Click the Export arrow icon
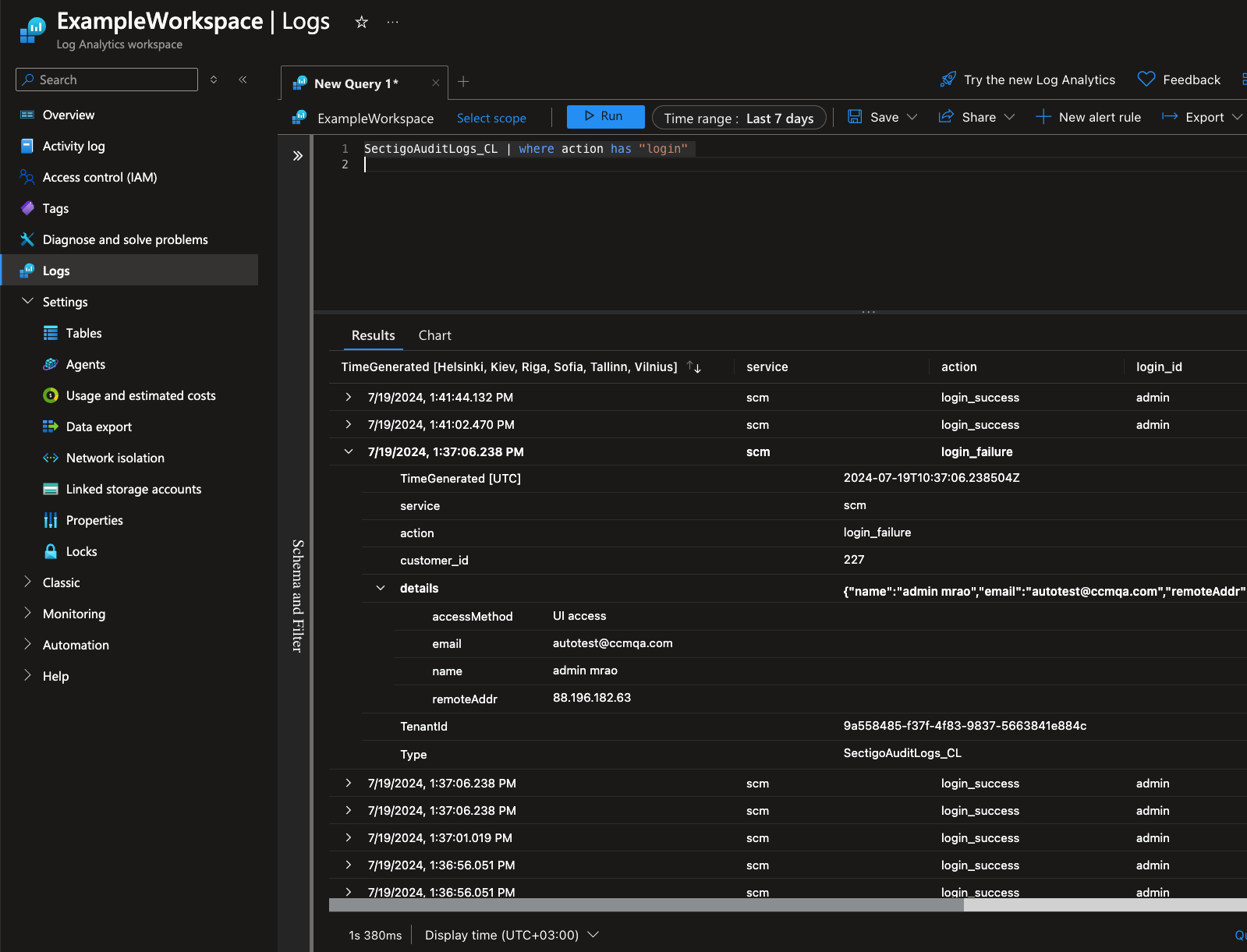The width and height of the screenshot is (1247, 952). (x=1170, y=117)
